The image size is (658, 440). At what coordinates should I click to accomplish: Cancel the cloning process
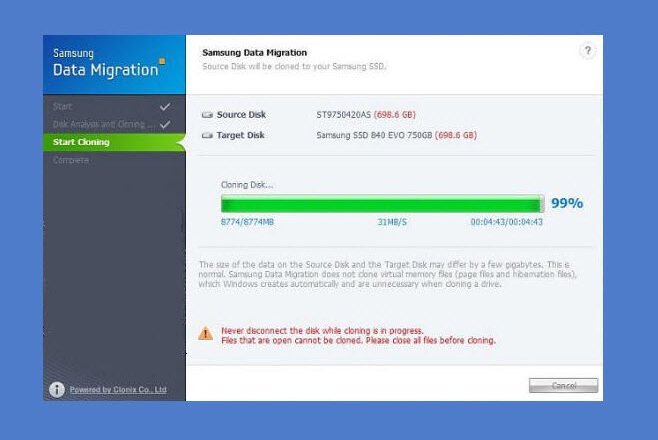[564, 385]
